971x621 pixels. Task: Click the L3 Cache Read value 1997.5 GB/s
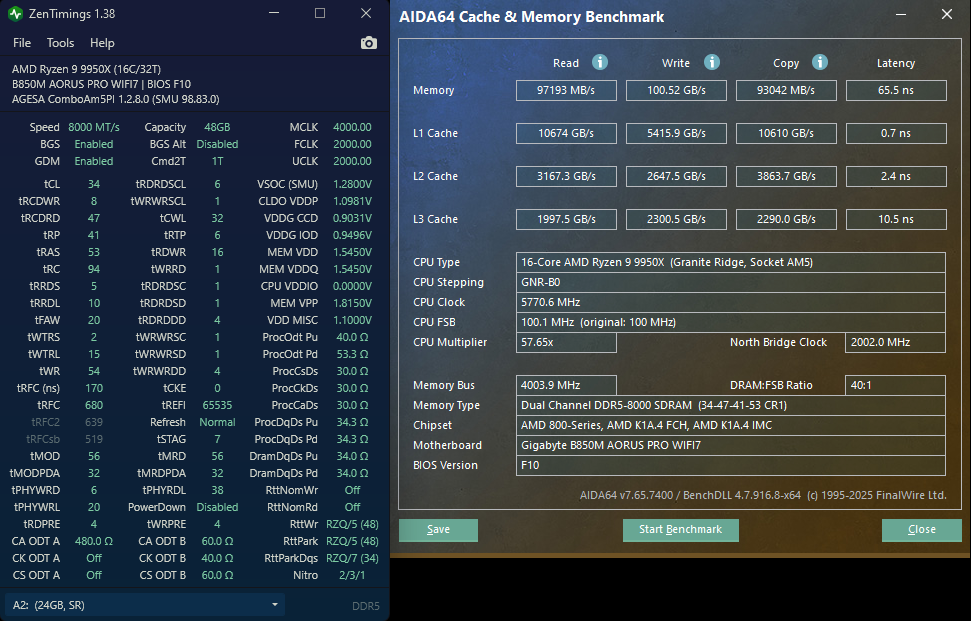click(x=566, y=219)
